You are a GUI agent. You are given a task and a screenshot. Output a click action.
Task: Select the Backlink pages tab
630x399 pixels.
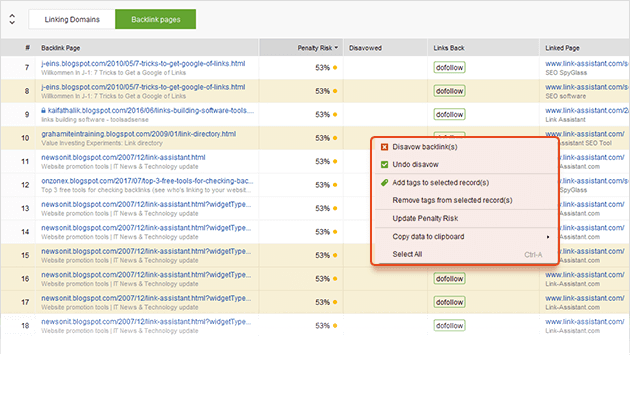155,19
